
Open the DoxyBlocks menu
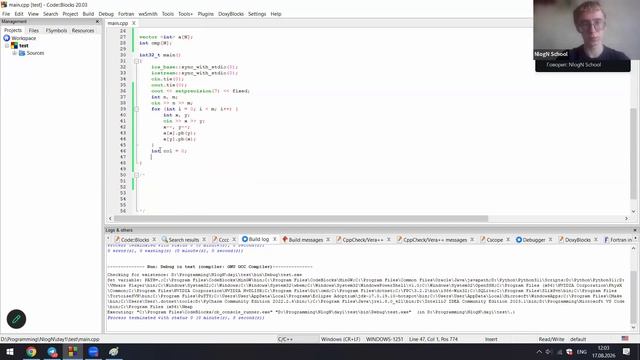coord(231,14)
